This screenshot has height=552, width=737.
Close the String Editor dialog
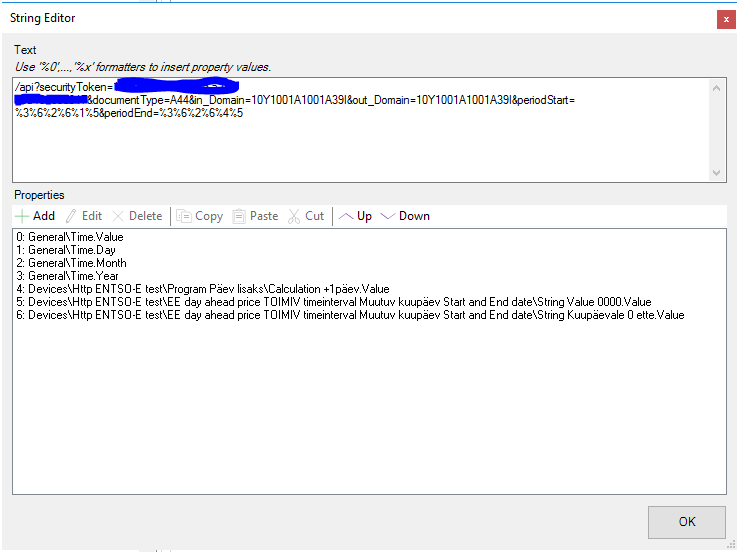pos(722,18)
